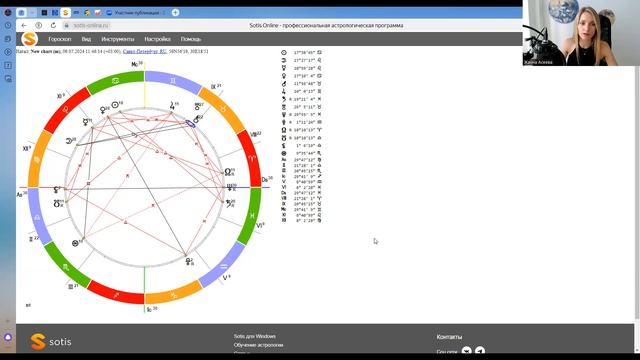The image size is (640, 360).
Task: Open the Sotis для Windows footer link
Action: click(x=254, y=336)
